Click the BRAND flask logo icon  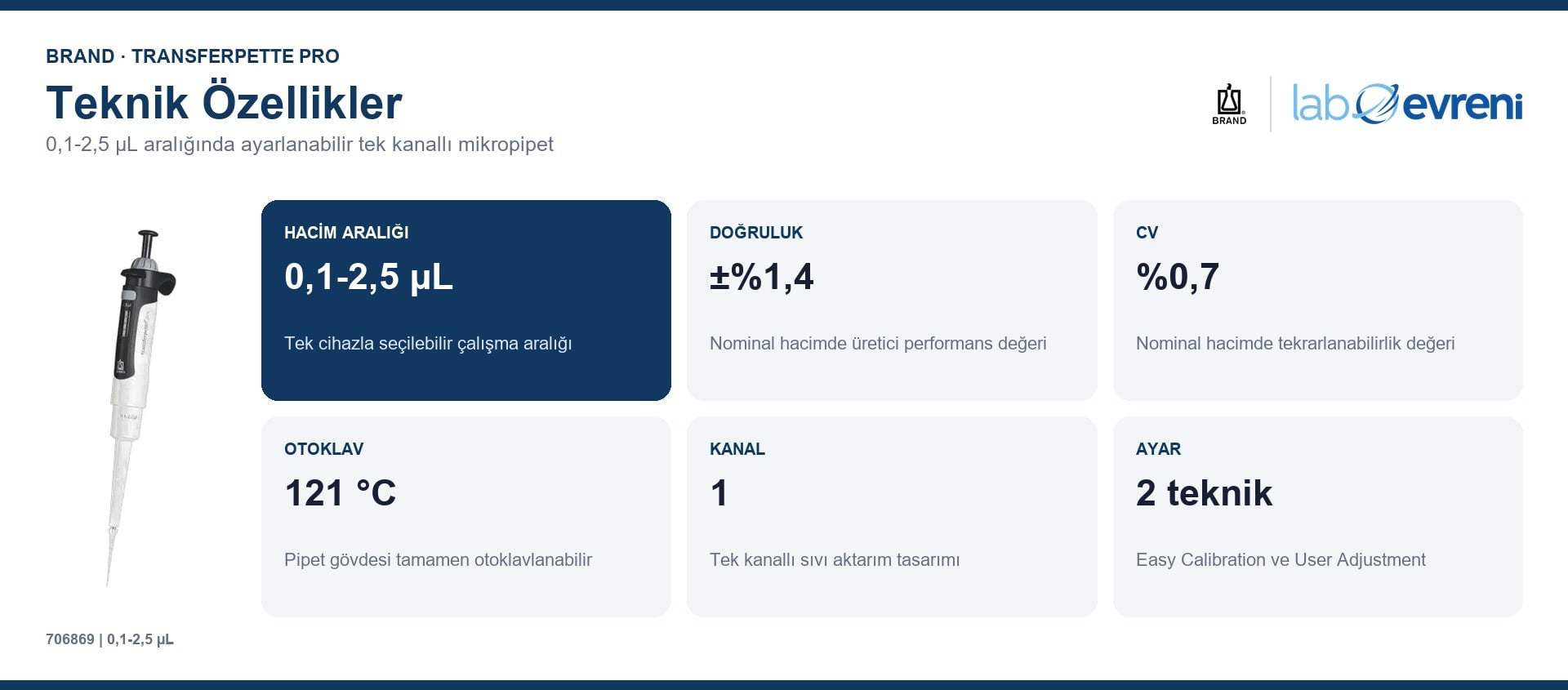pos(1229,105)
